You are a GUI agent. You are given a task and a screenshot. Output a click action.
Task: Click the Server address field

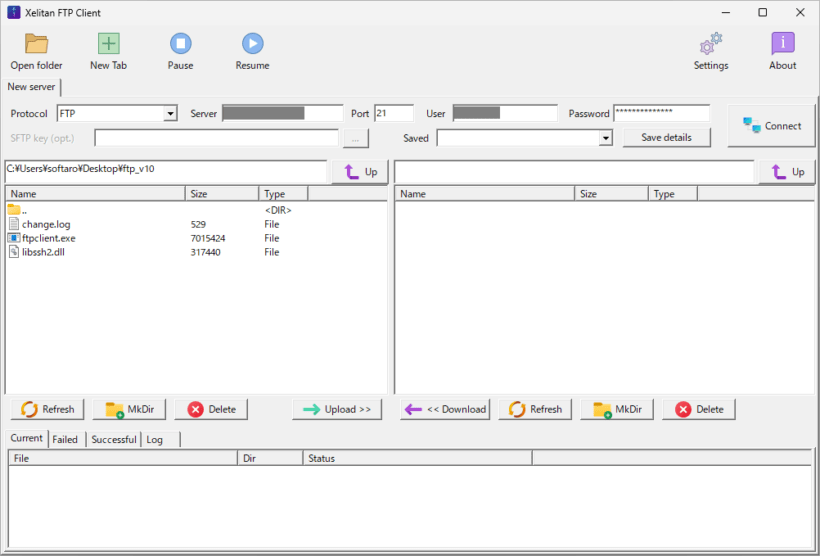coord(283,114)
